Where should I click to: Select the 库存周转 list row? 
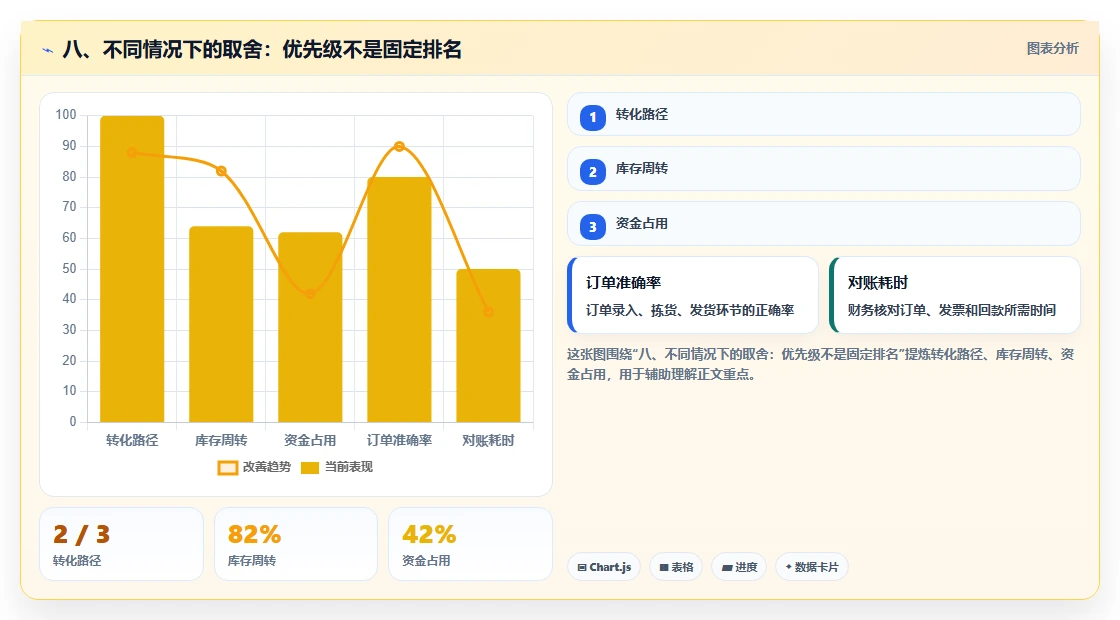[824, 169]
